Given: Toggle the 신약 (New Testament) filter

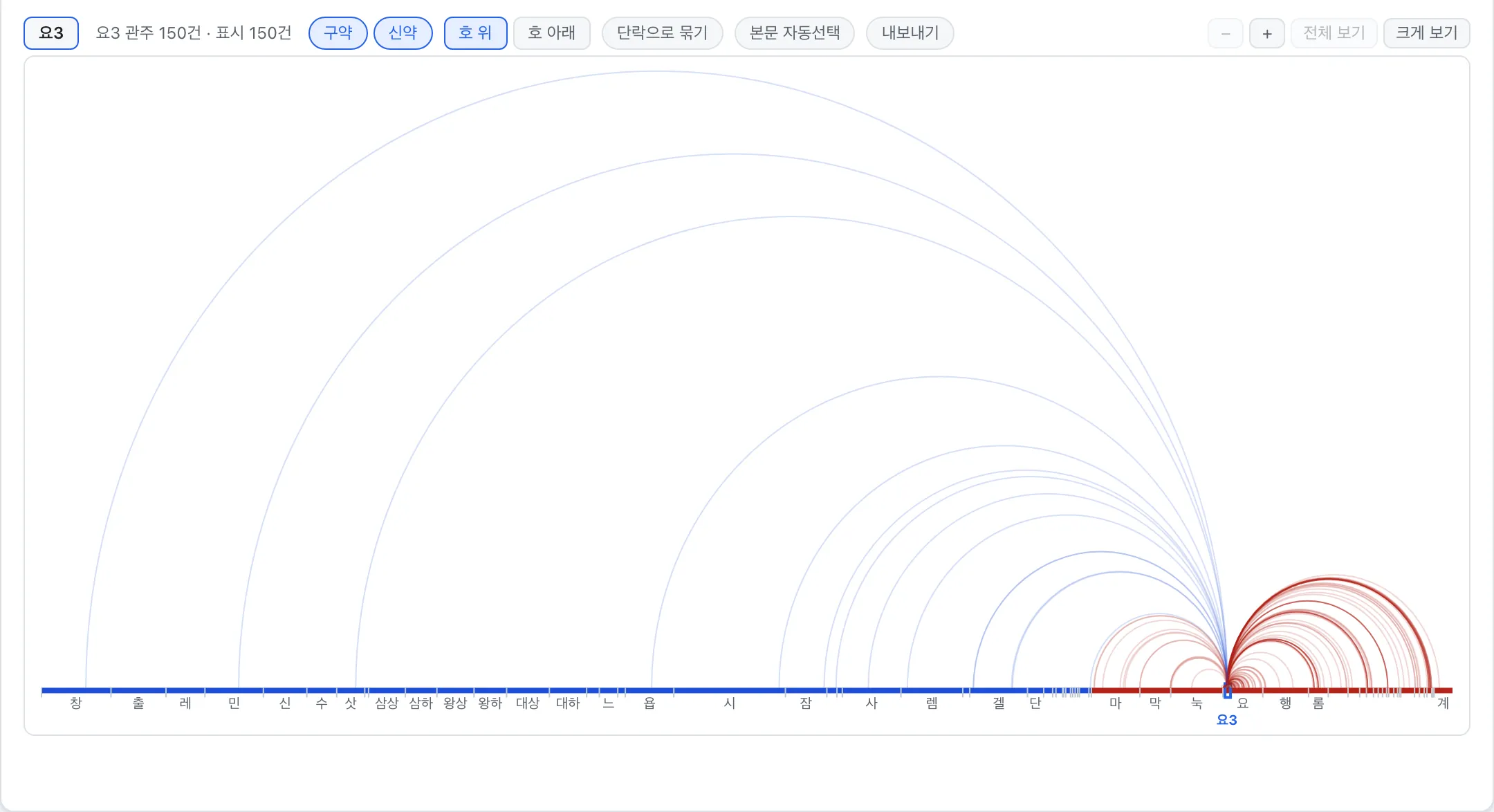Looking at the screenshot, I should tap(403, 33).
